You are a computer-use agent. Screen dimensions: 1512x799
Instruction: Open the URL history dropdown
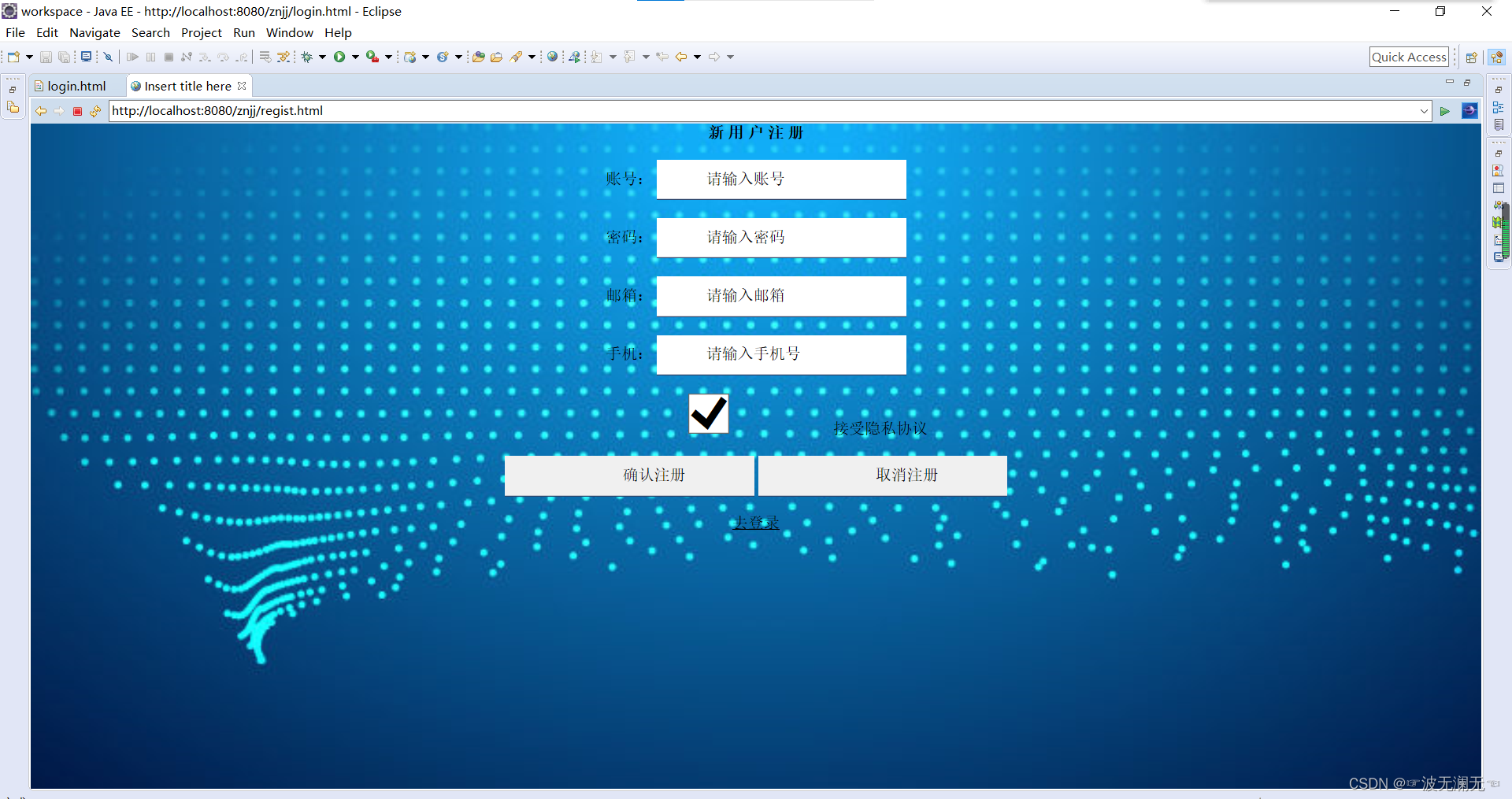pyautogui.click(x=1424, y=111)
